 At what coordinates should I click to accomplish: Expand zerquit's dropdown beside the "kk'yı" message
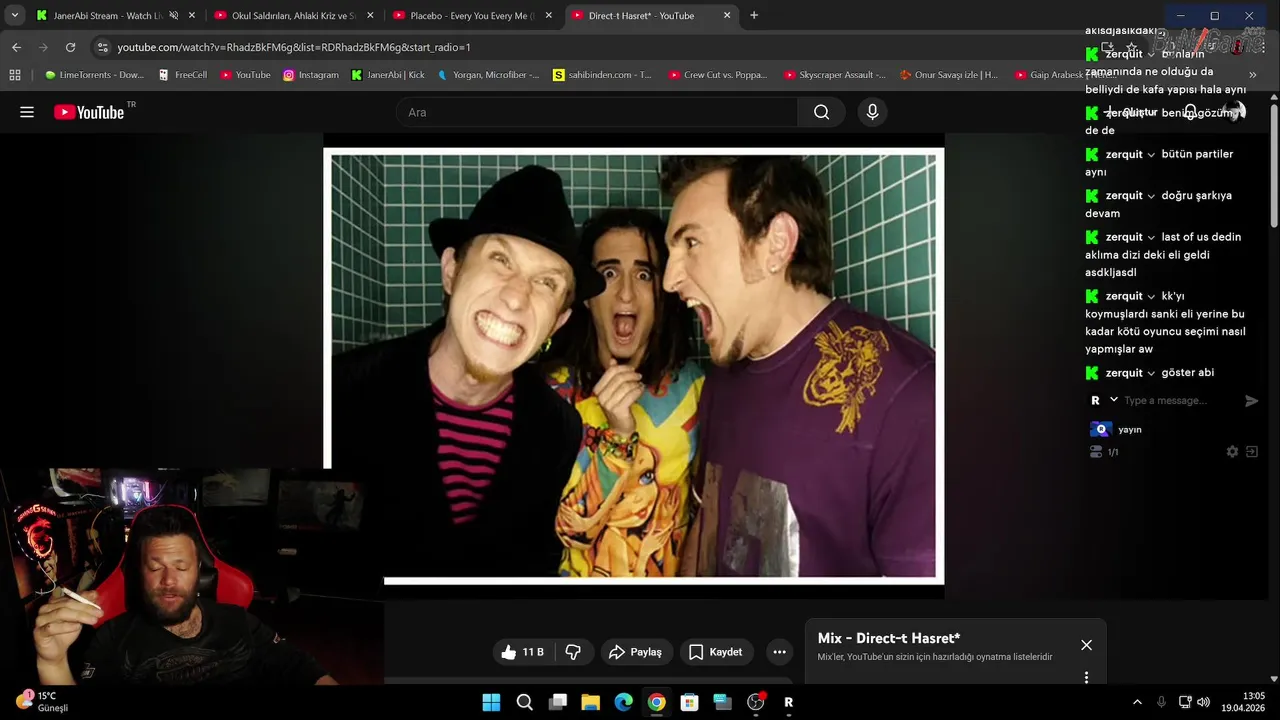(1151, 296)
